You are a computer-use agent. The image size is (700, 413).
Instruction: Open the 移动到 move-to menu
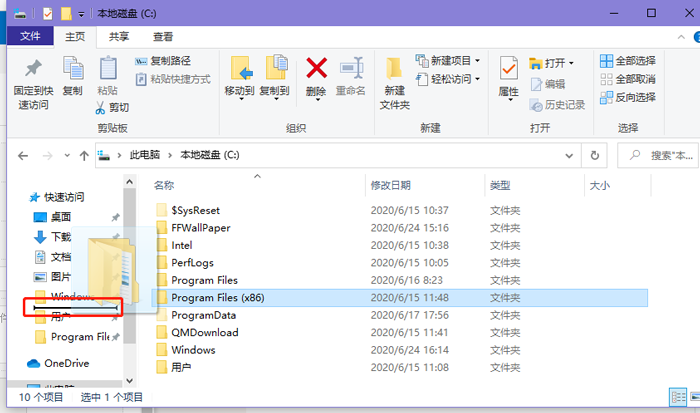[240, 78]
